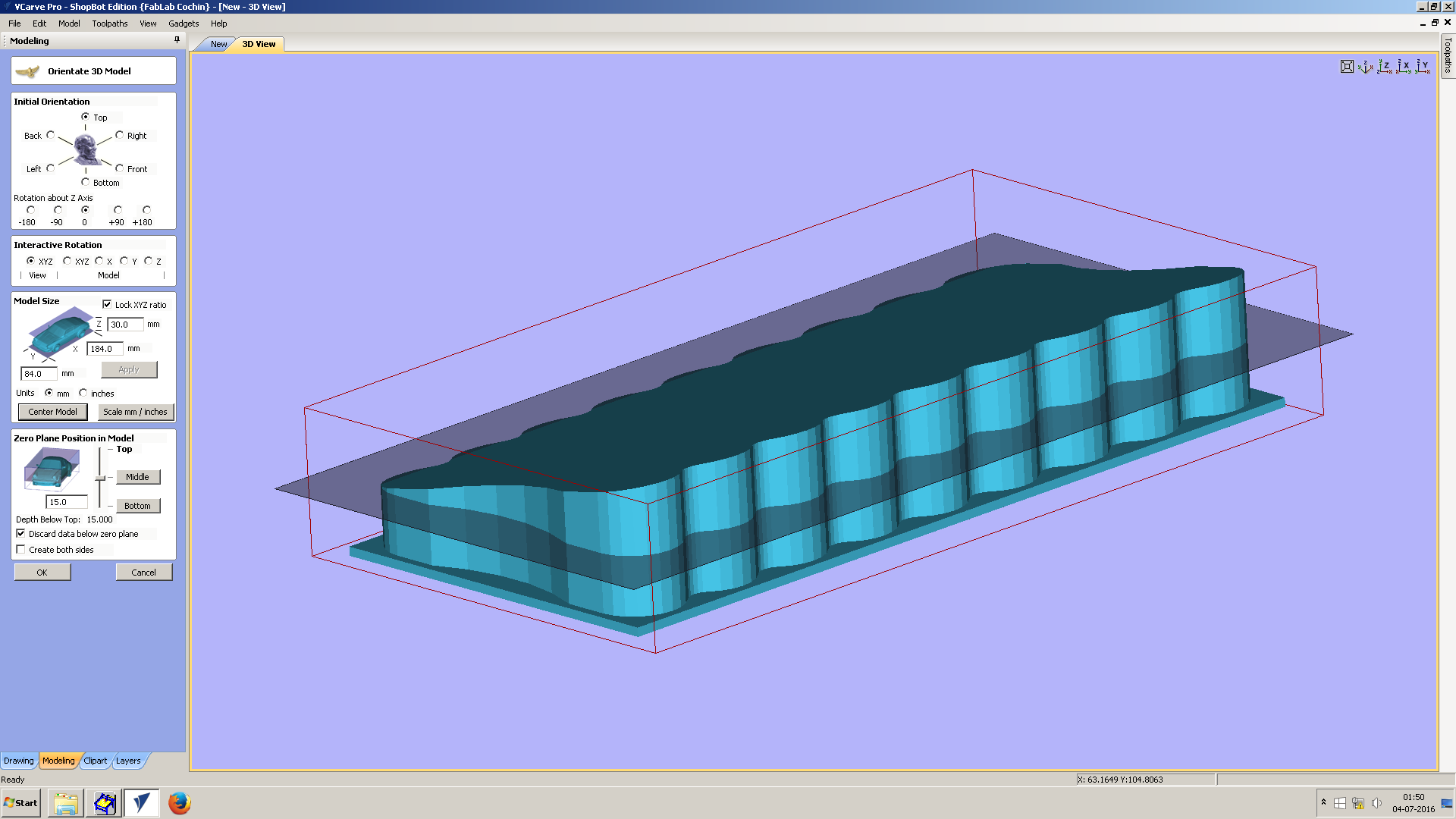Click the volume icon in the system tray

click(x=1376, y=803)
